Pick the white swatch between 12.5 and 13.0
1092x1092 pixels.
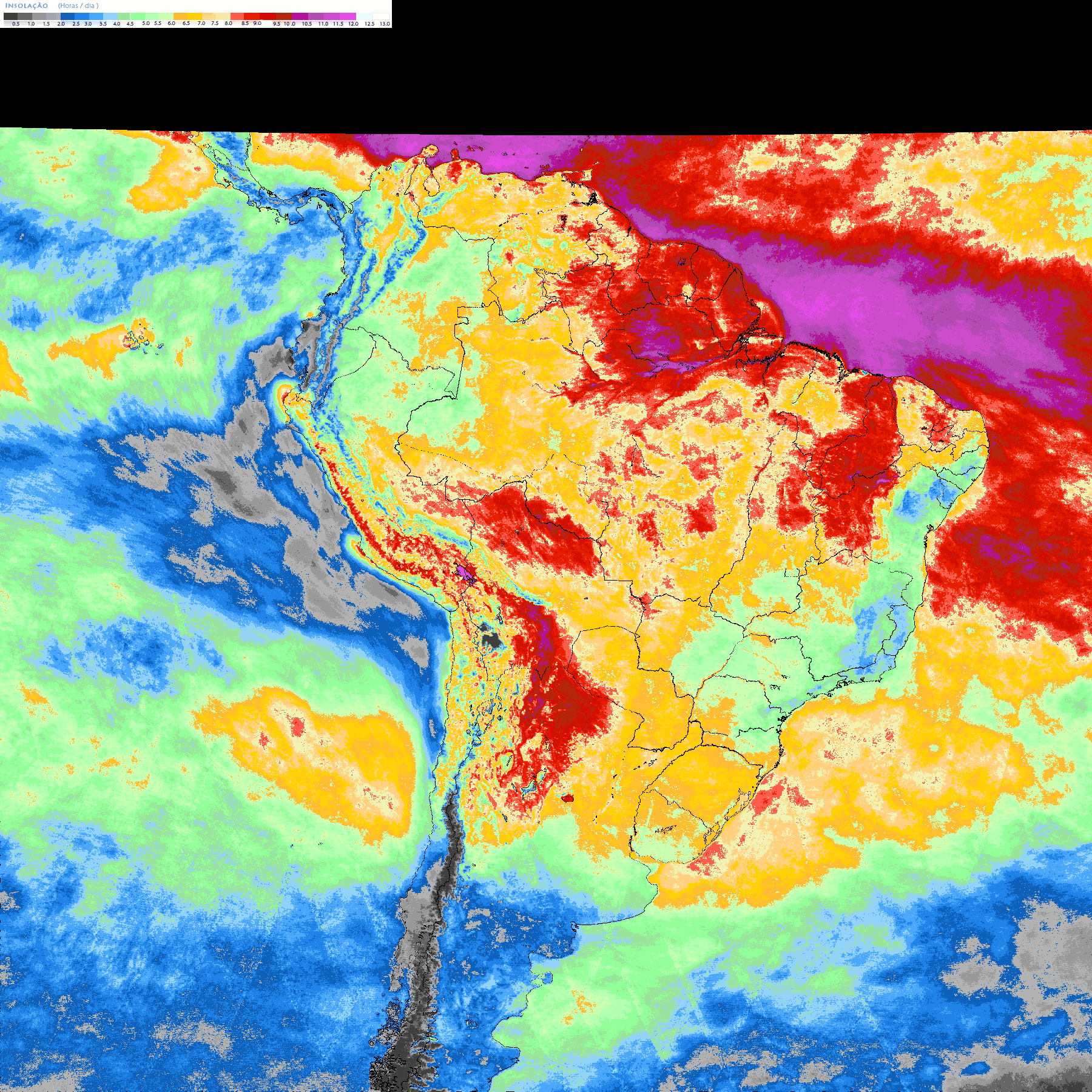coord(381,16)
